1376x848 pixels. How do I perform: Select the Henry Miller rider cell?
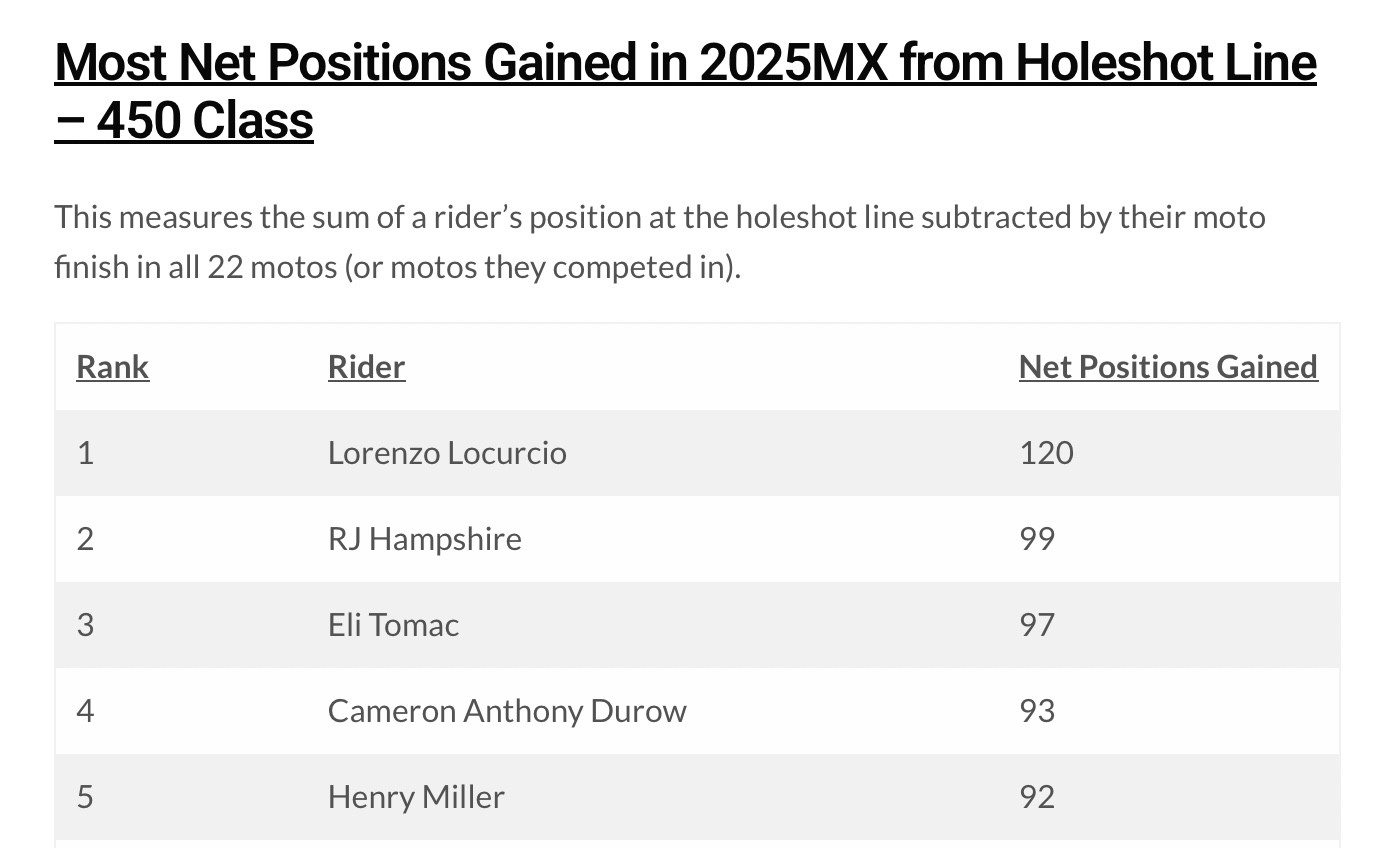(416, 797)
